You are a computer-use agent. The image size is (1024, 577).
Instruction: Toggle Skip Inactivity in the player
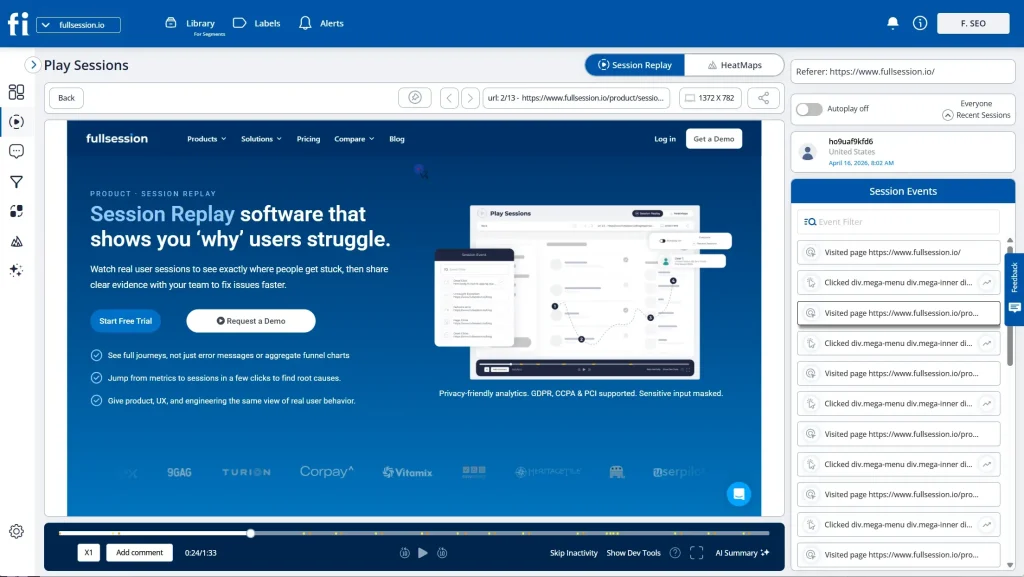click(x=573, y=553)
